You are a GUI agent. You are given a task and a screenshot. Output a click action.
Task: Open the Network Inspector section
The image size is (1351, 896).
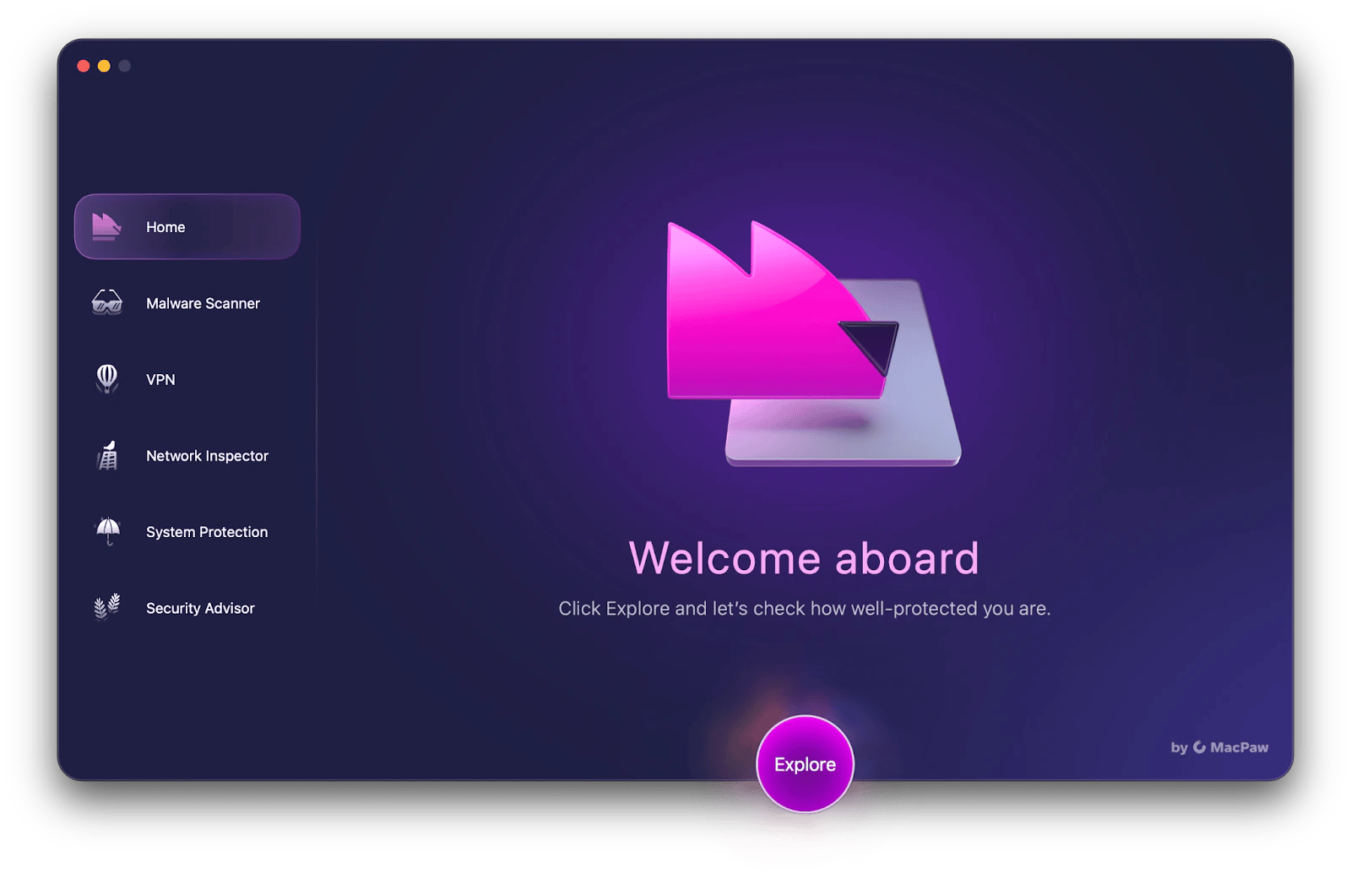click(x=206, y=455)
